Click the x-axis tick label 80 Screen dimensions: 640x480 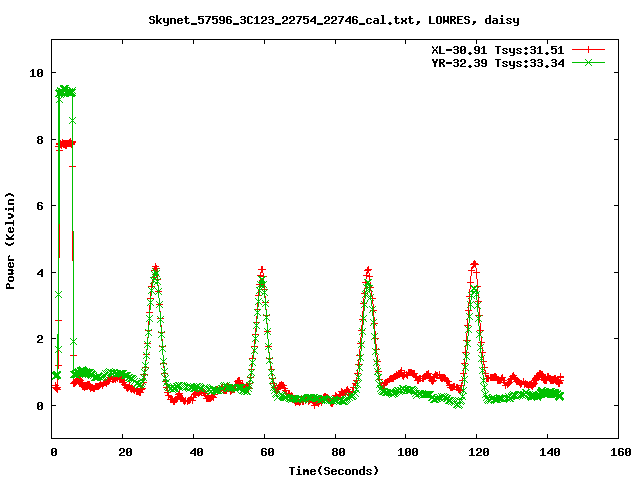[338, 452]
